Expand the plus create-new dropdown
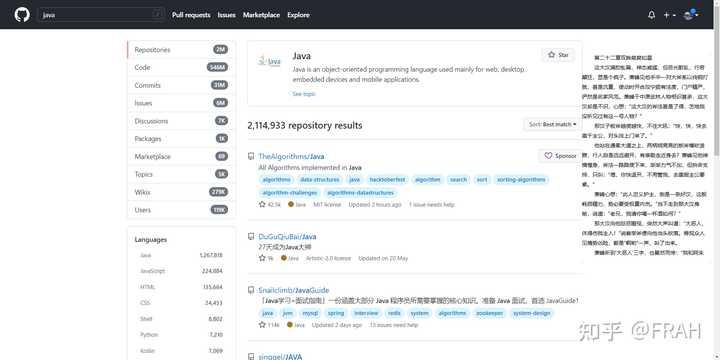 coord(669,15)
